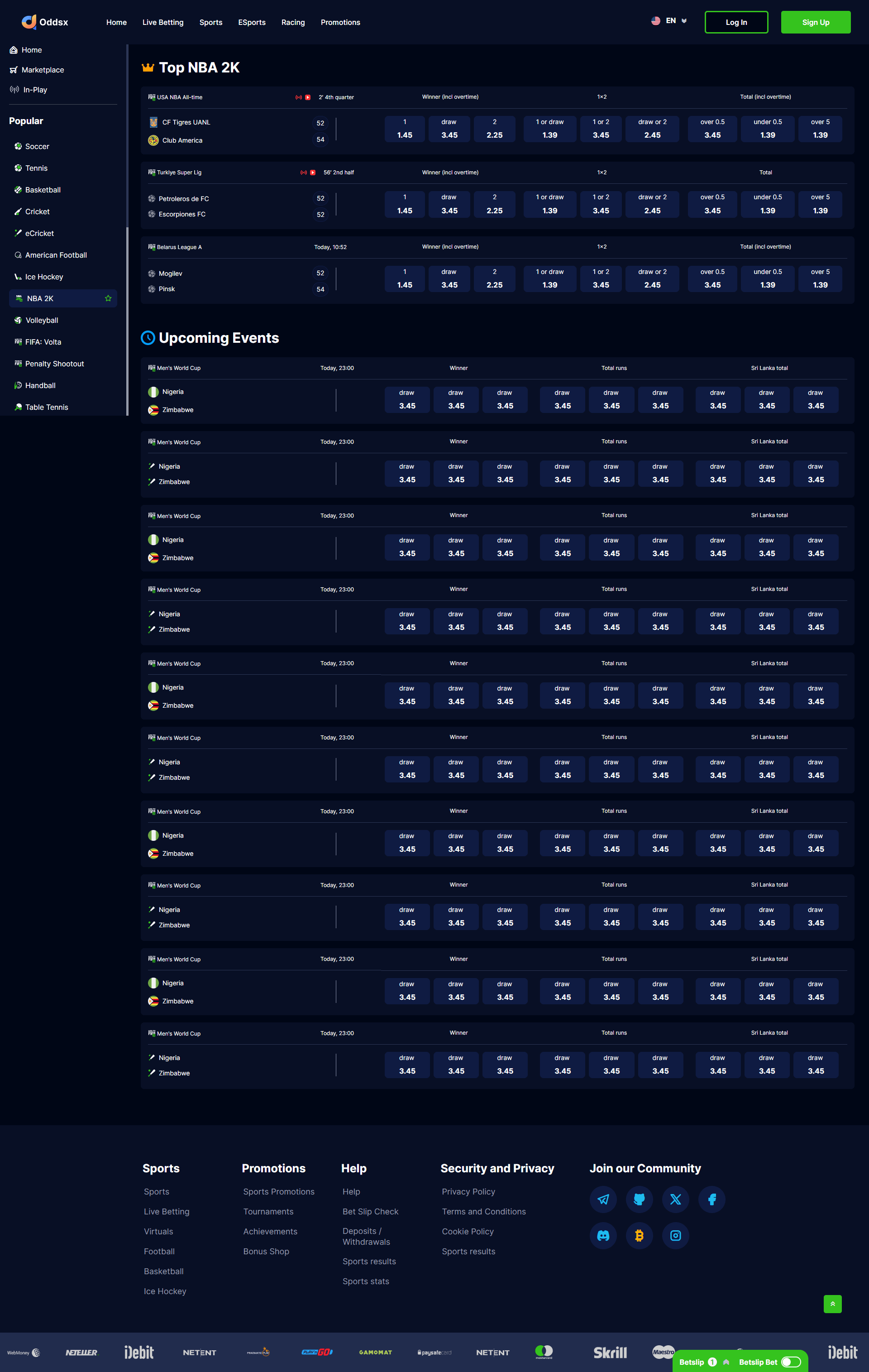The image size is (869, 1372).
Task: Expand the Betslip panel chevron
Action: coord(726,1362)
